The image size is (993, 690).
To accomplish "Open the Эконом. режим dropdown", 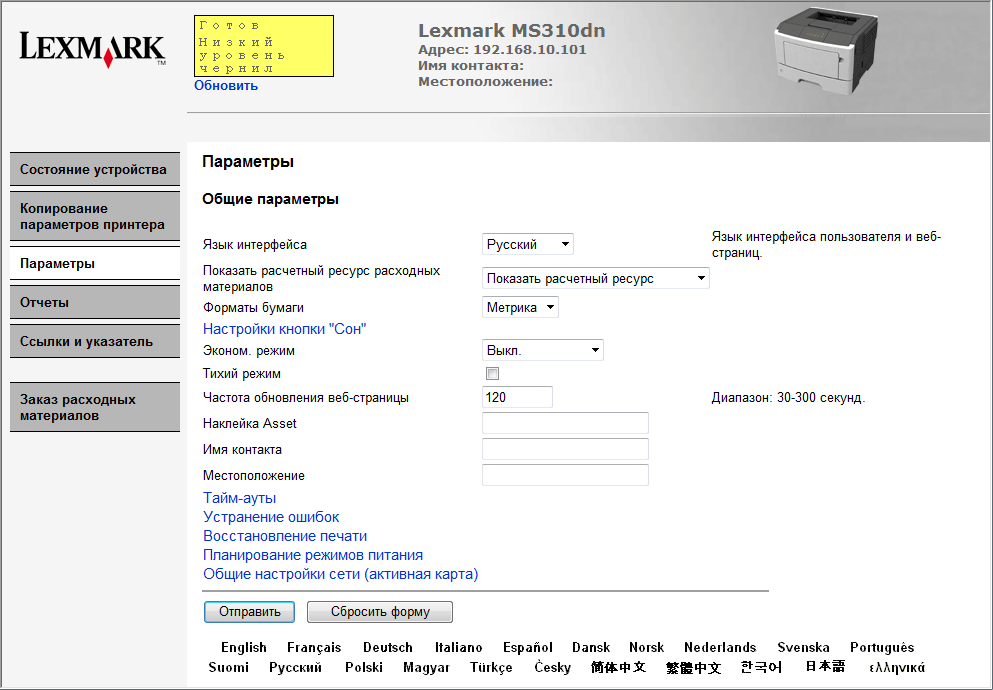I will point(543,350).
